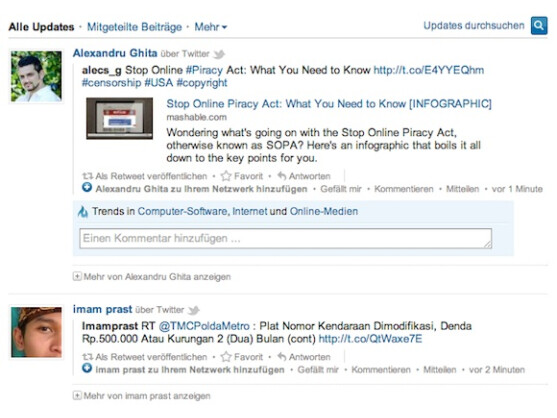Click Mitteilen on imam prast's post

coord(440,370)
